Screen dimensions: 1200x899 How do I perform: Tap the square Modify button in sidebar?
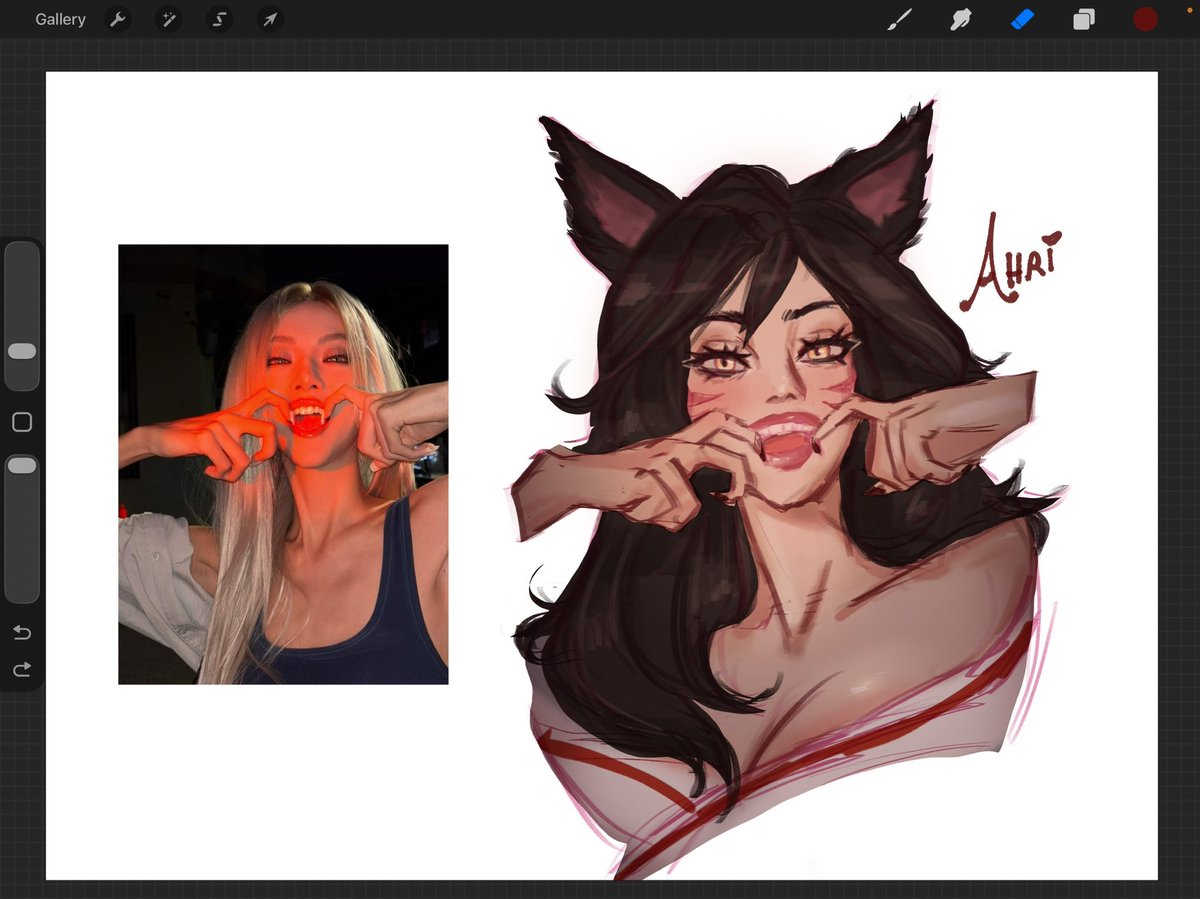click(22, 422)
